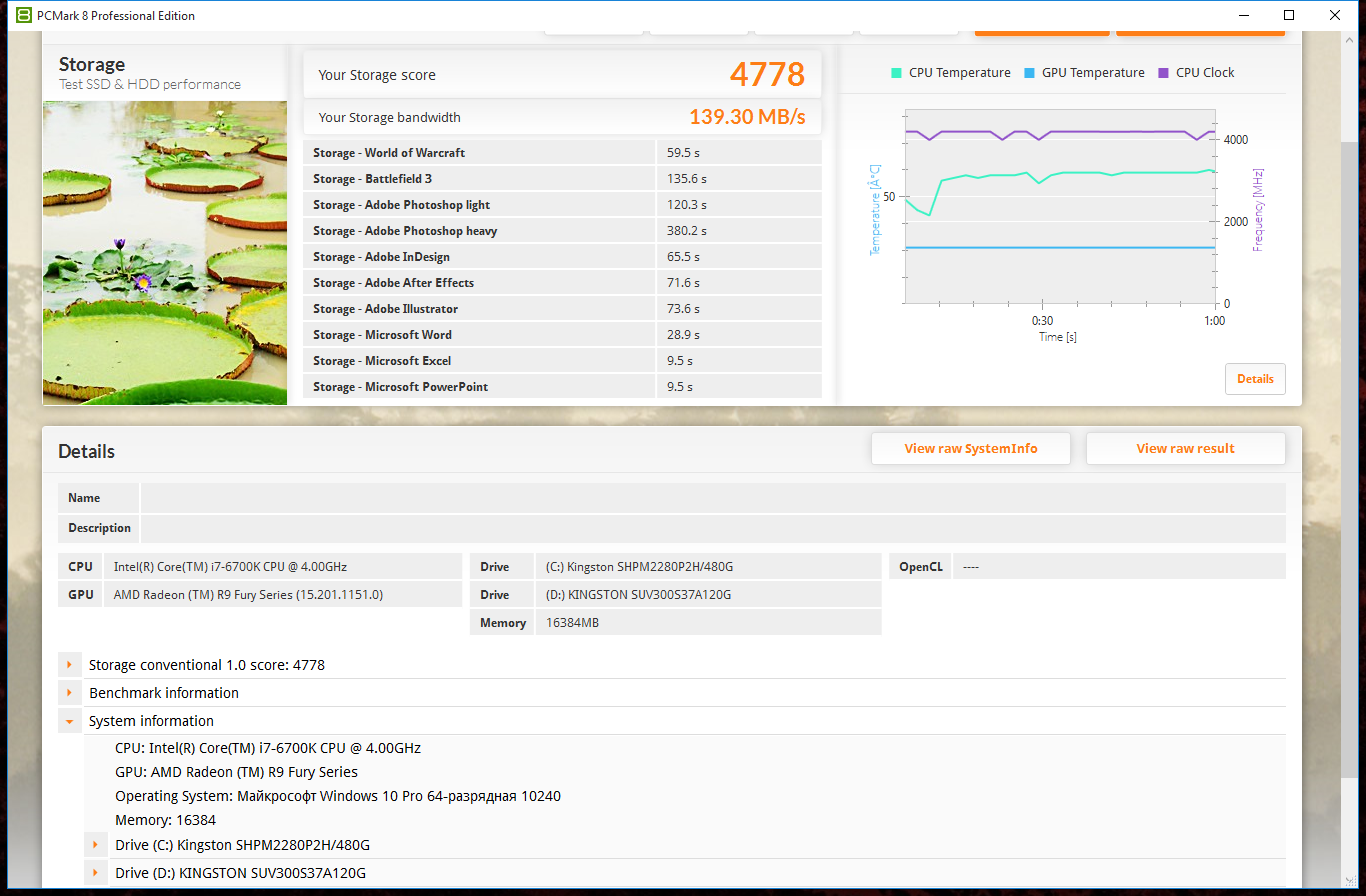
Task: Select the "Storage - Adobe Photoshop heavy" row
Action: point(562,231)
